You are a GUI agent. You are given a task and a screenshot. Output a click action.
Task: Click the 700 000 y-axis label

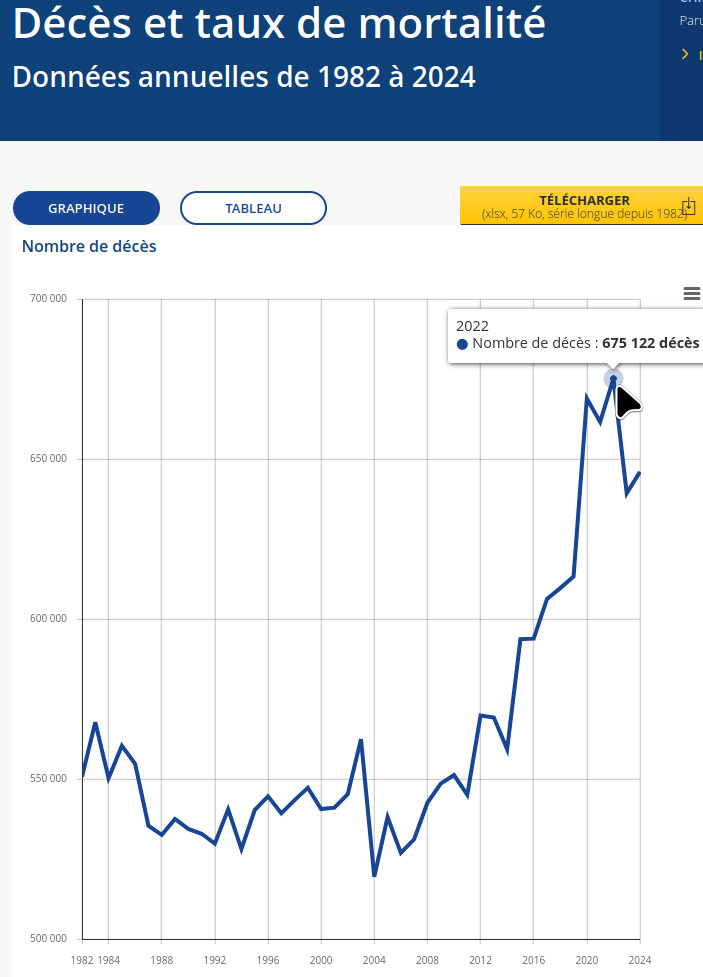click(48, 299)
